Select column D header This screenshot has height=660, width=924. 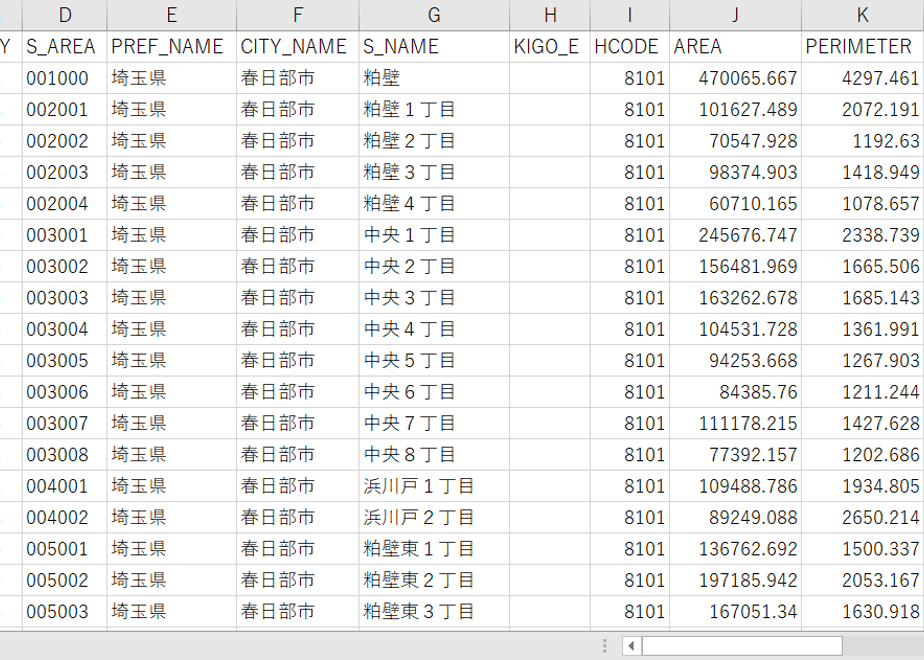pyautogui.click(x=65, y=15)
